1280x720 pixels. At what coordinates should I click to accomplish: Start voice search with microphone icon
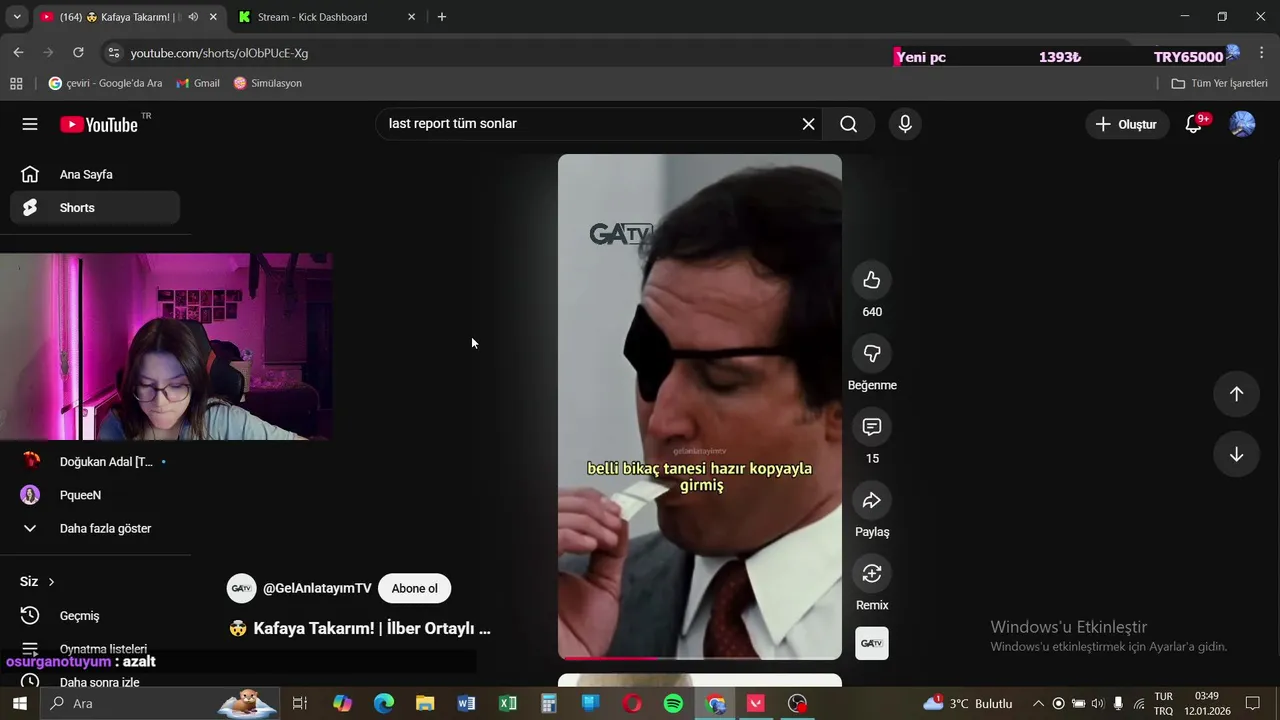(905, 124)
